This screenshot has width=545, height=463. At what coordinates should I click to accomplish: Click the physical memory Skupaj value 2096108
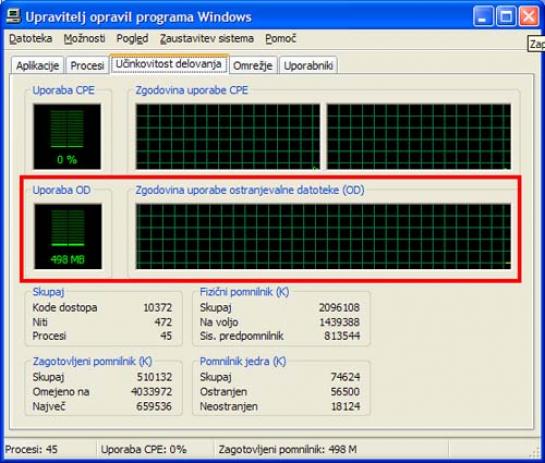pyautogui.click(x=339, y=308)
